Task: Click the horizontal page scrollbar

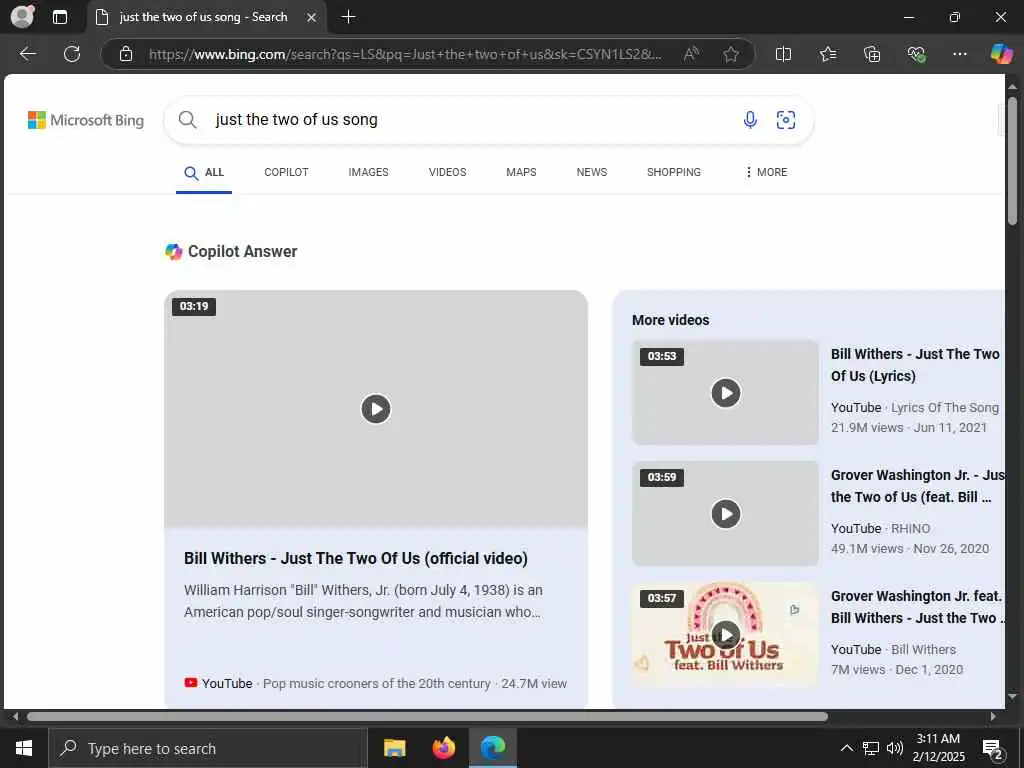Action: pos(427,716)
